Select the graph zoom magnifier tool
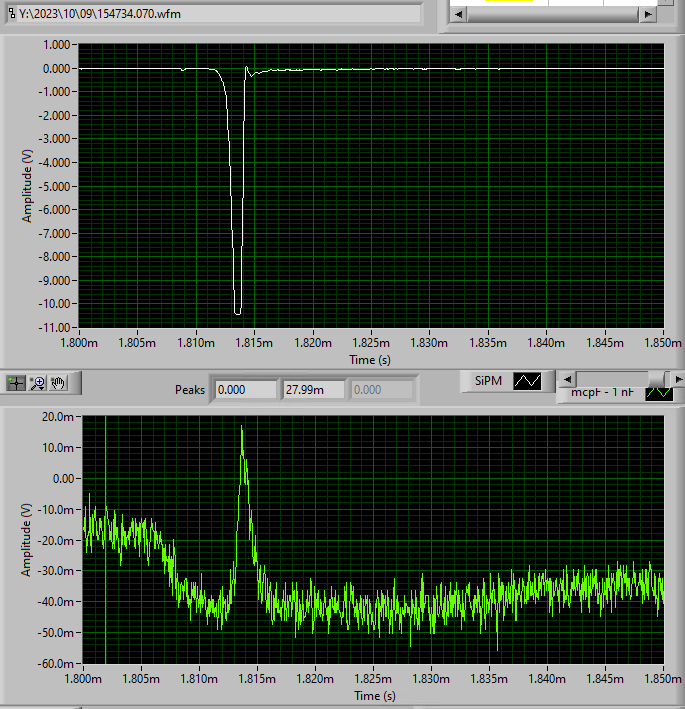This screenshot has height=709, width=685. (x=37, y=383)
